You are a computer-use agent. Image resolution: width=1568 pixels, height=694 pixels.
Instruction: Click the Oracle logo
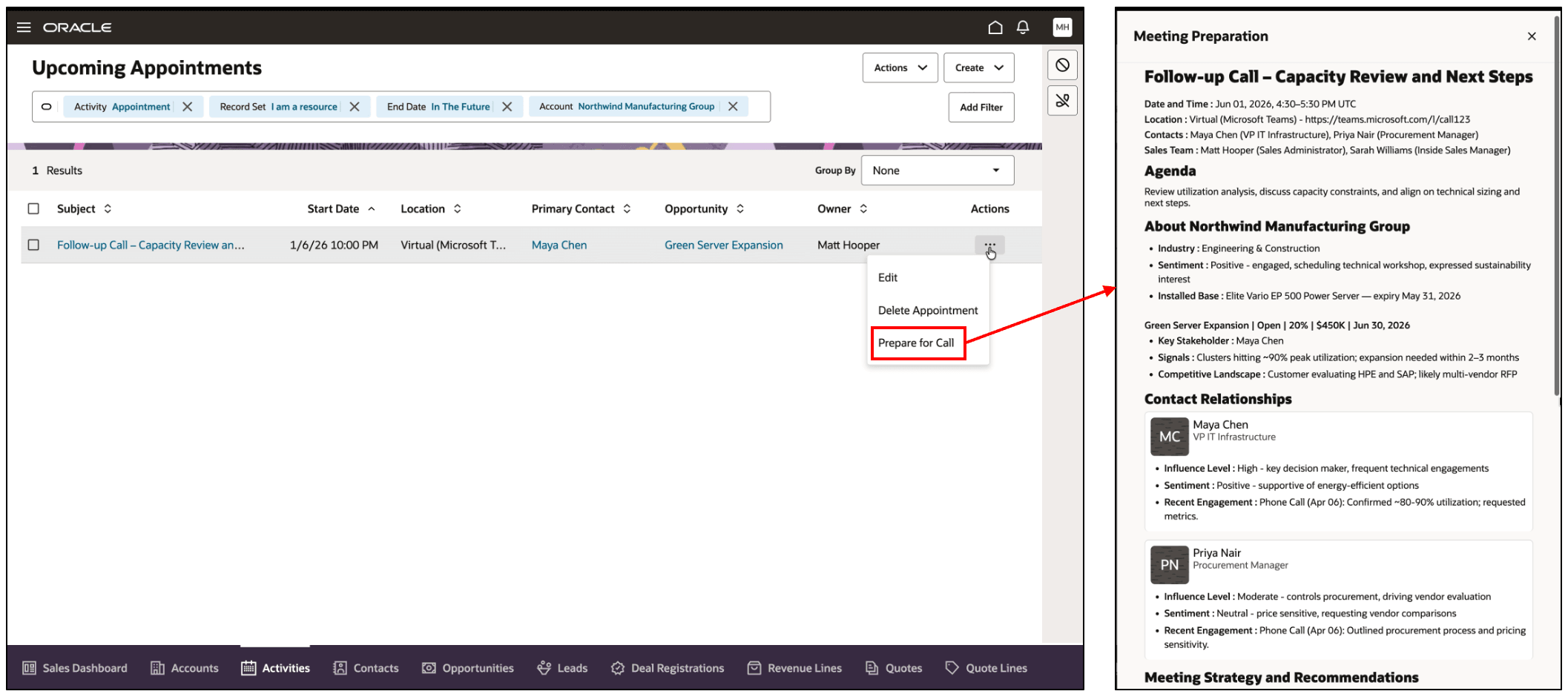point(77,27)
